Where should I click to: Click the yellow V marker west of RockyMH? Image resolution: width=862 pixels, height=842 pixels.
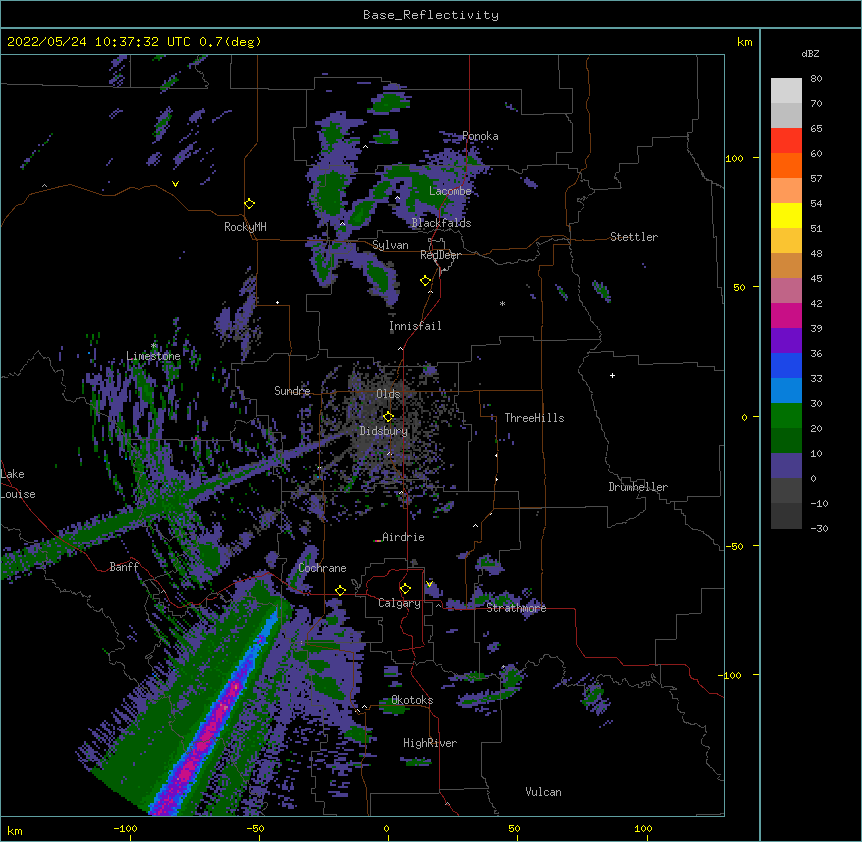pos(175,184)
